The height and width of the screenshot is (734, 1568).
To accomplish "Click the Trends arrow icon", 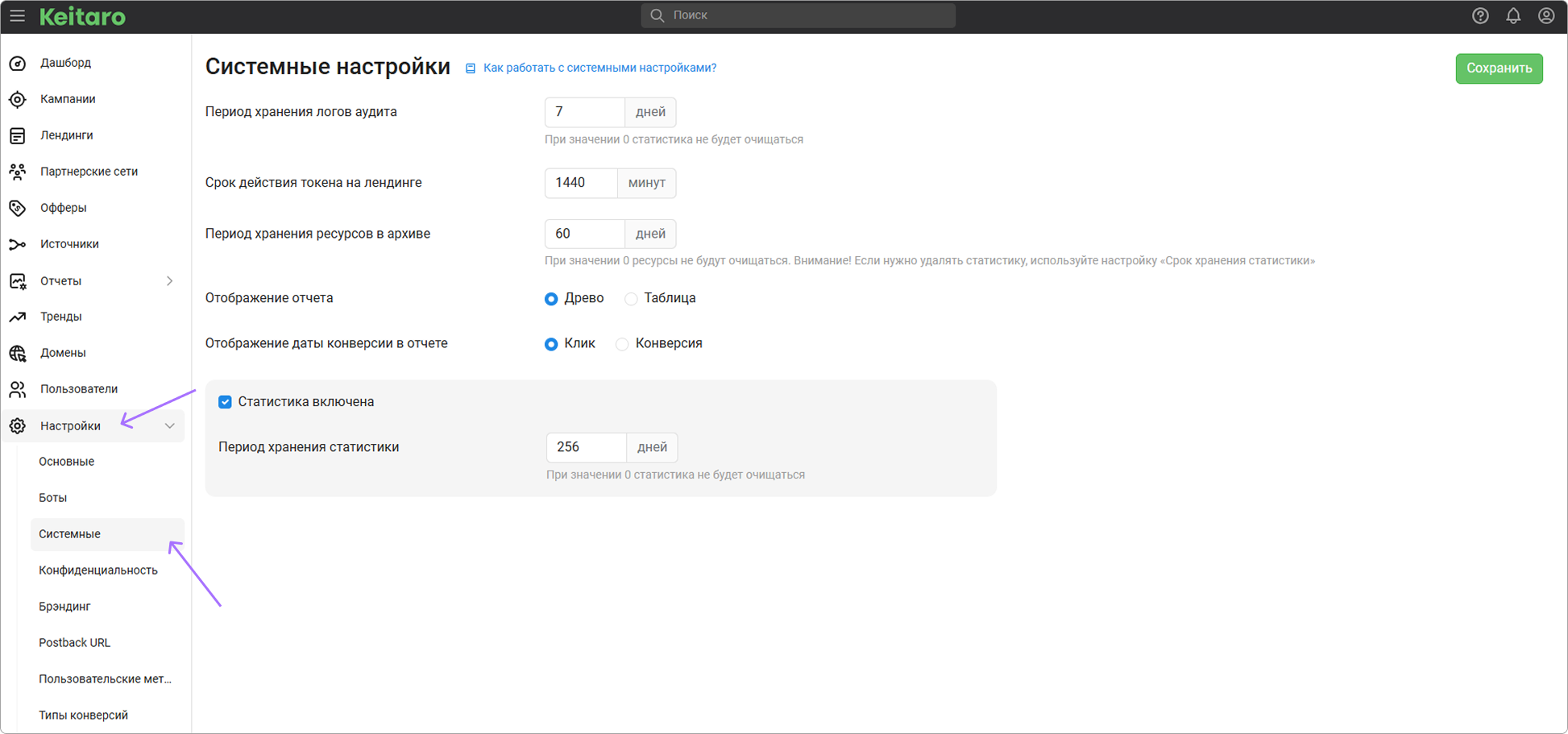I will coord(18,317).
